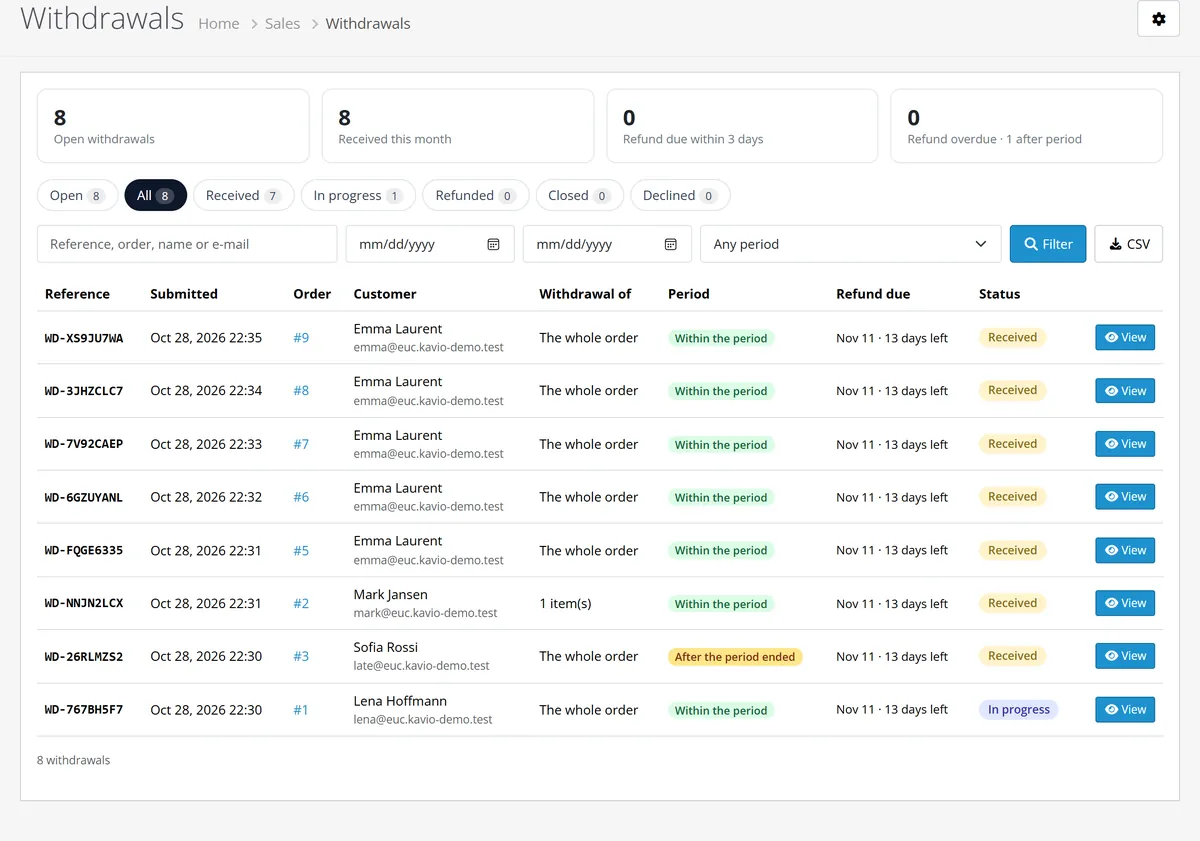Show Closed withdrawals tab
The width and height of the screenshot is (1200, 841).
point(580,195)
